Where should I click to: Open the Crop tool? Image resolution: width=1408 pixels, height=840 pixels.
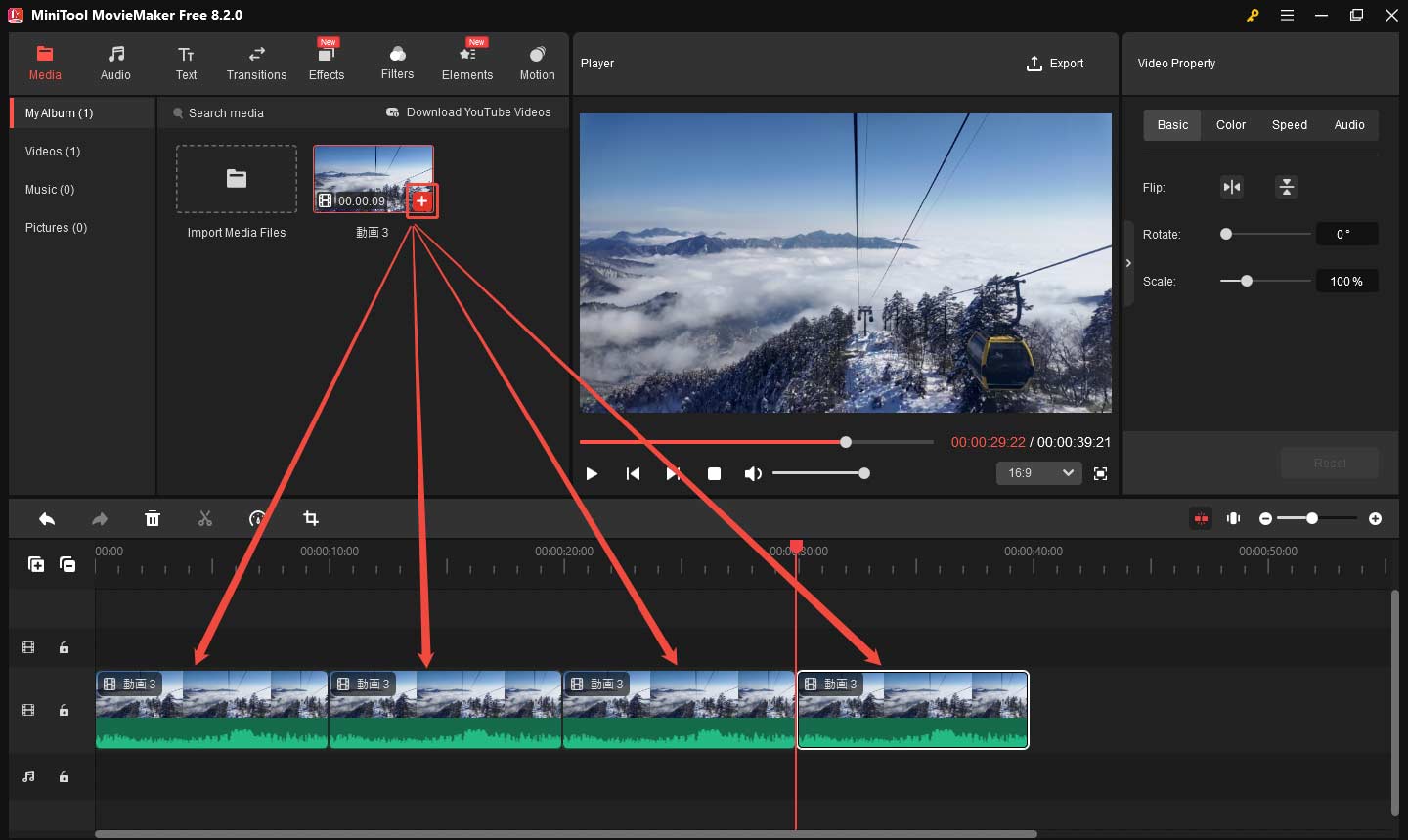pos(311,518)
